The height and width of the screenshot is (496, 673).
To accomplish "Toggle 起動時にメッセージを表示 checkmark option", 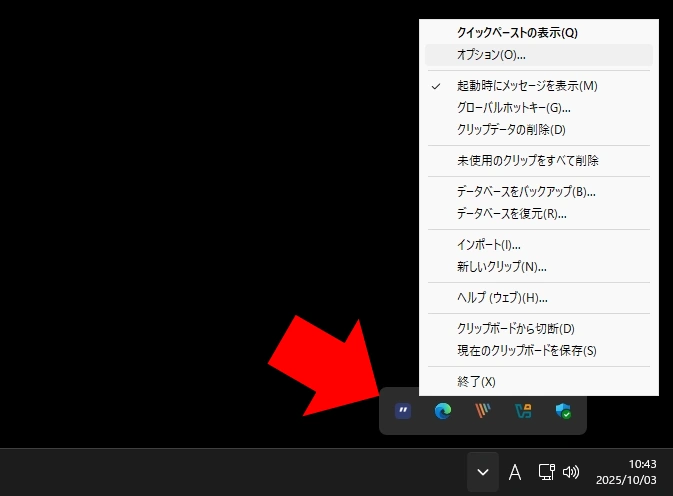I will [x=526, y=86].
